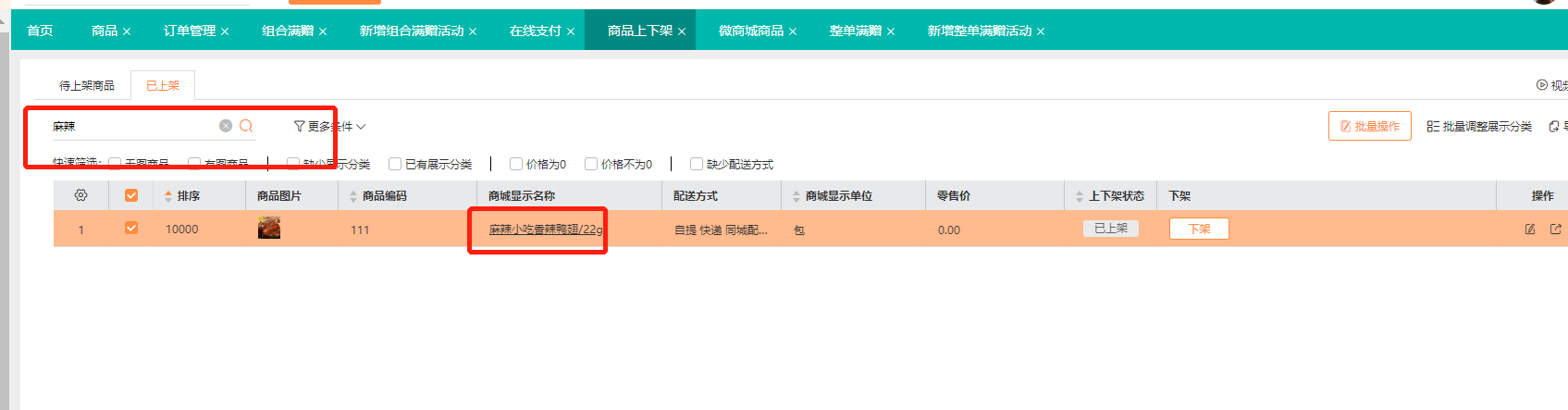Click the product thumbnail image in row 1
The width and height of the screenshot is (1568, 410).
(269, 228)
